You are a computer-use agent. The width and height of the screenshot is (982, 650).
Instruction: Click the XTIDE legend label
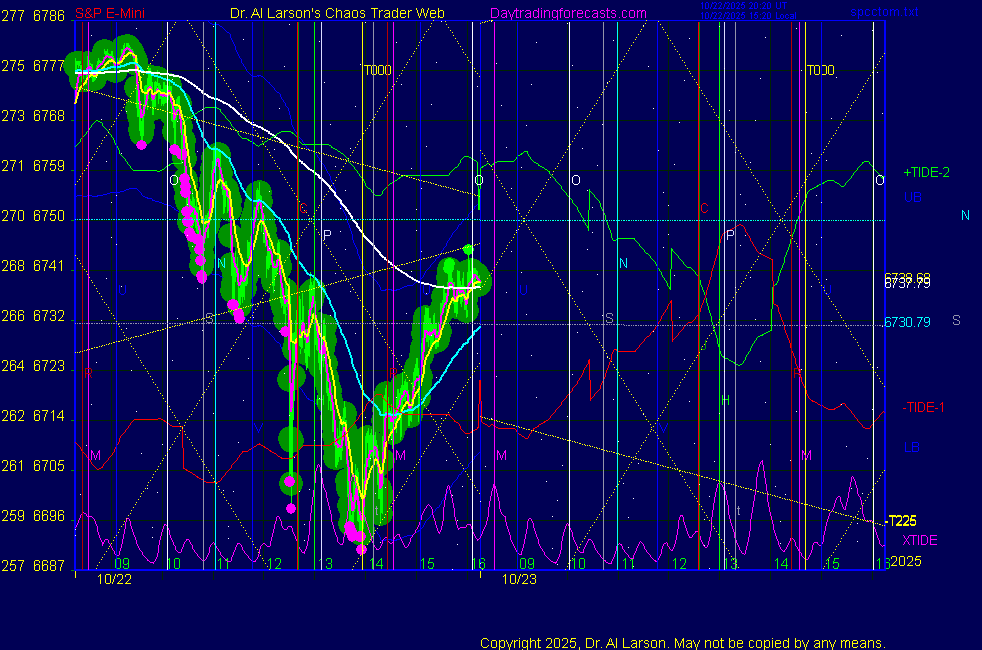(919, 540)
